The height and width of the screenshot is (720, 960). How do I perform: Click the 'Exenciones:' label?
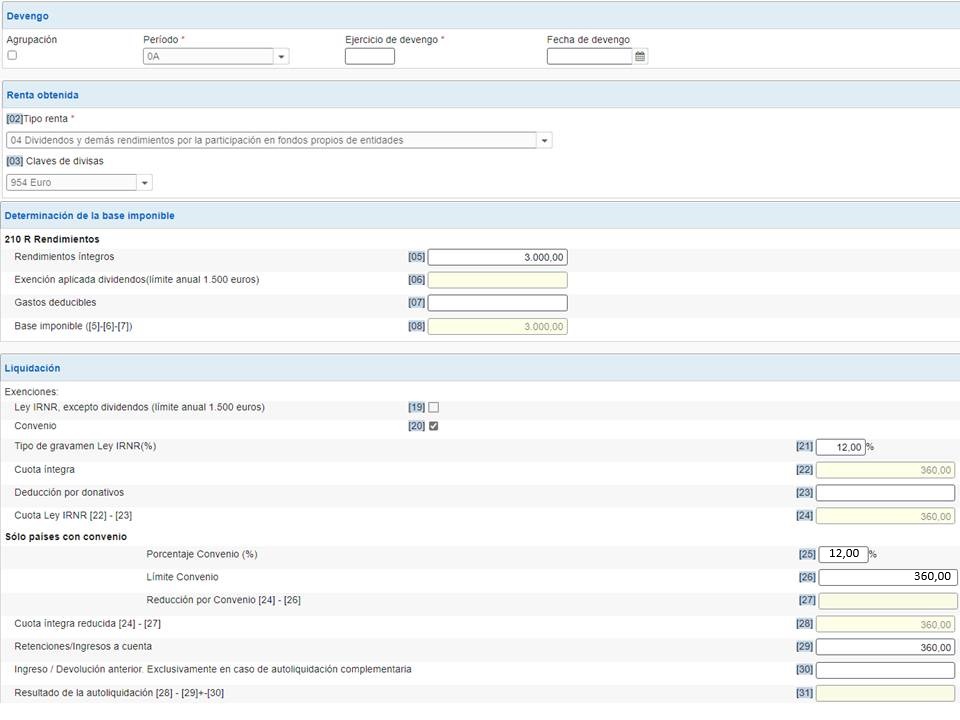[x=31, y=392]
